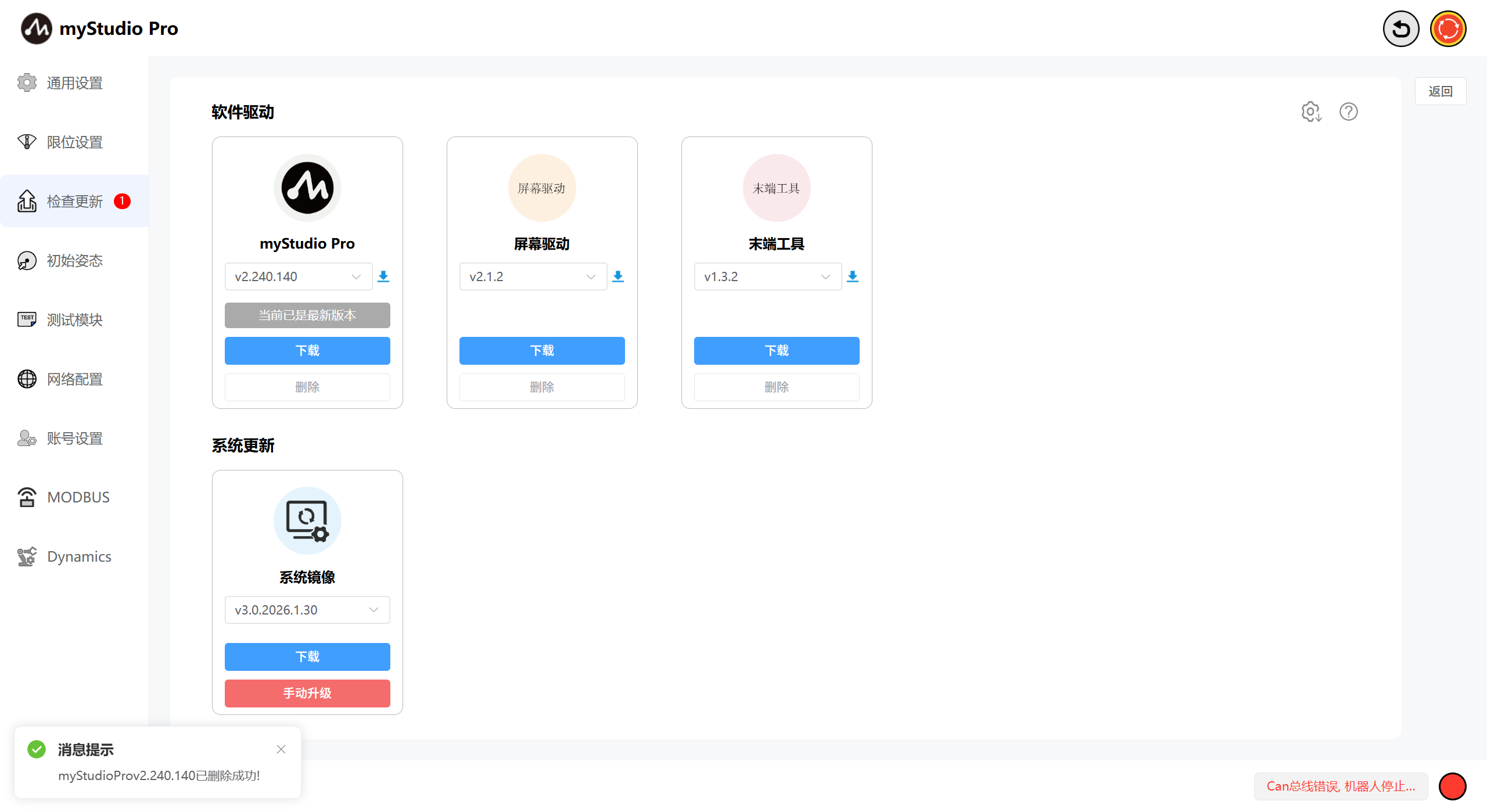
Task: Click download icon beside v2.240.140 version
Action: (383, 276)
